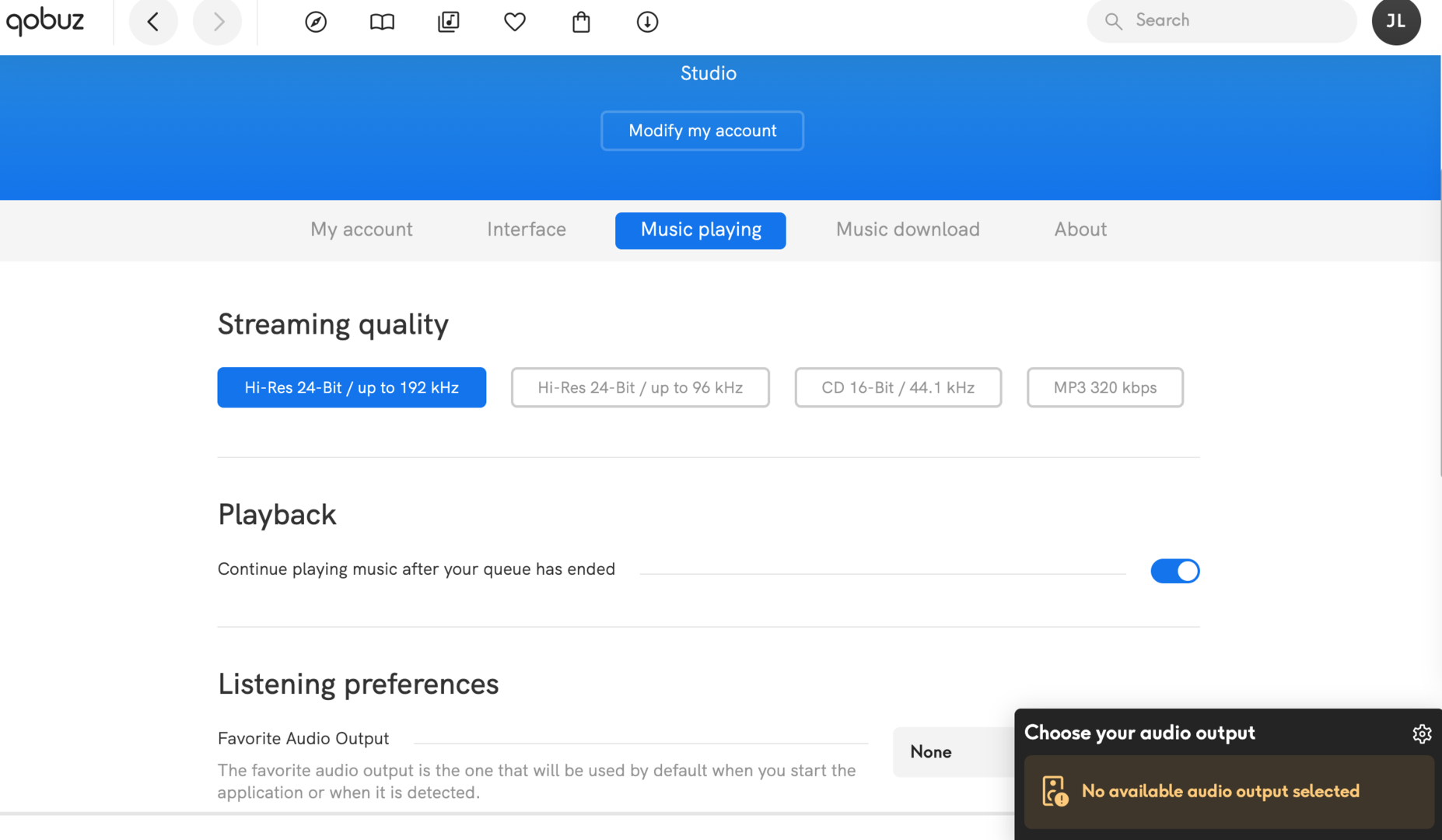The height and width of the screenshot is (840, 1442).
Task: Open favorites via the heart icon
Action: (x=515, y=22)
